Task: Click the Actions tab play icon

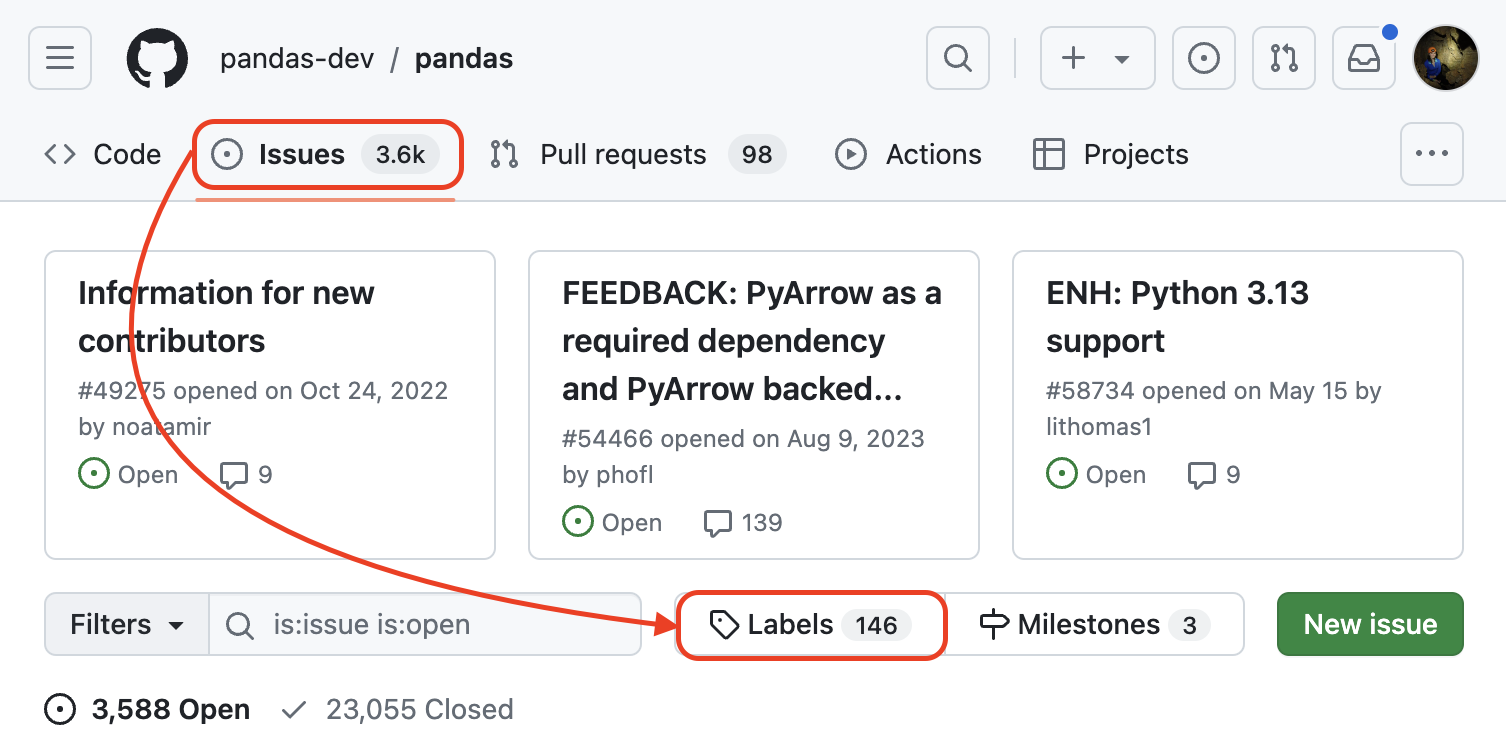Action: [851, 154]
